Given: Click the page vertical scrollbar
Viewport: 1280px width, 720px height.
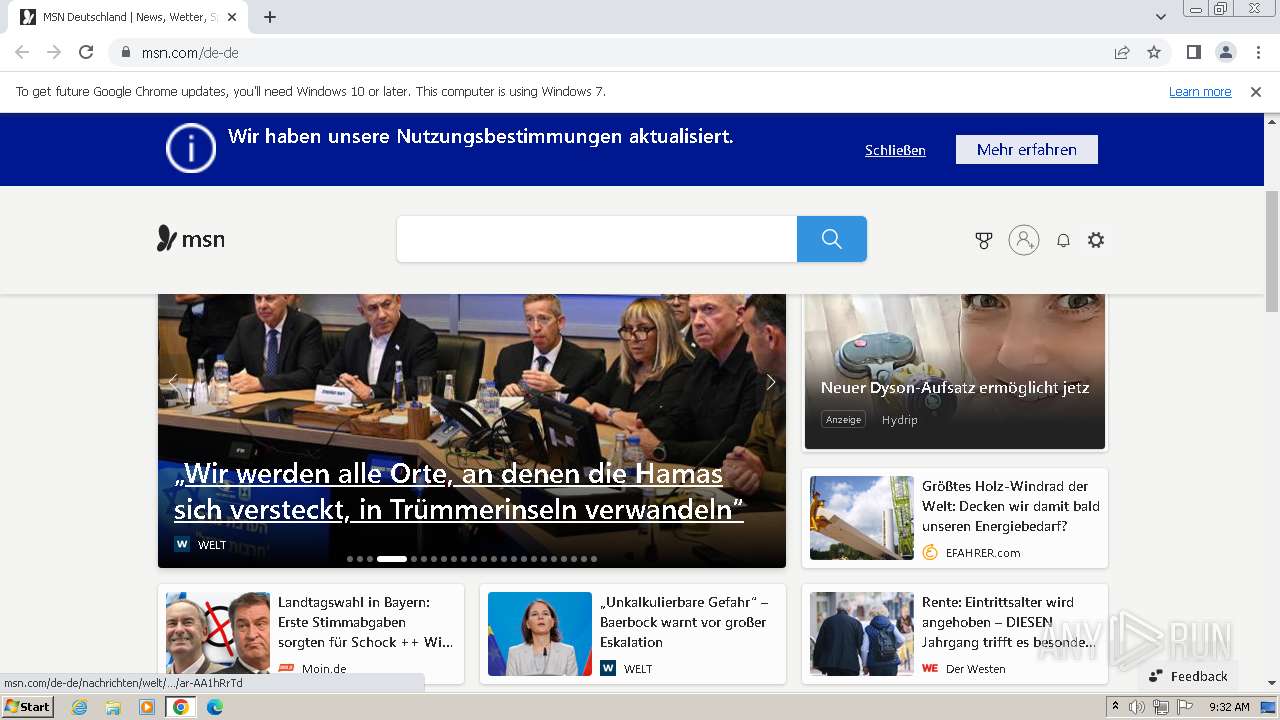Looking at the screenshot, I should point(1272,250).
